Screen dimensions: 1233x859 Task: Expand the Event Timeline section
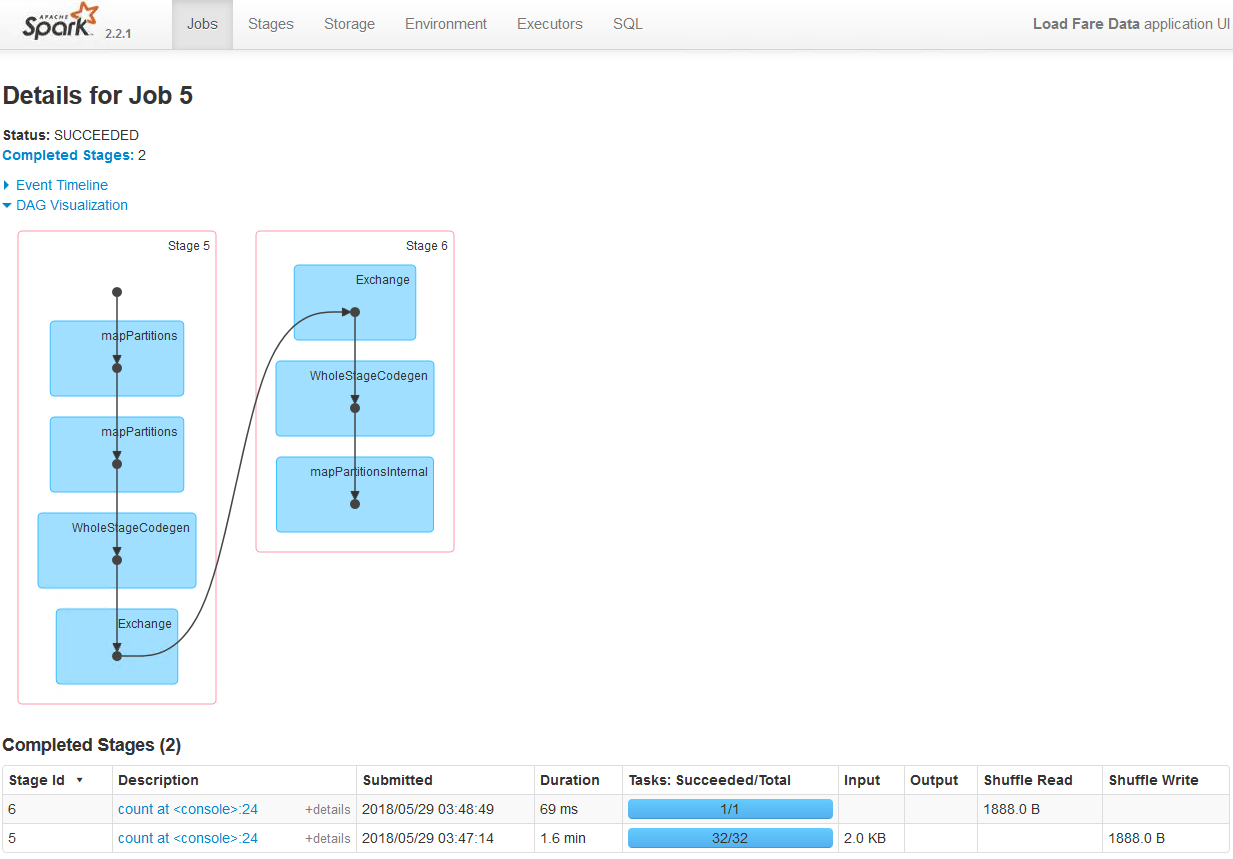click(x=61, y=185)
